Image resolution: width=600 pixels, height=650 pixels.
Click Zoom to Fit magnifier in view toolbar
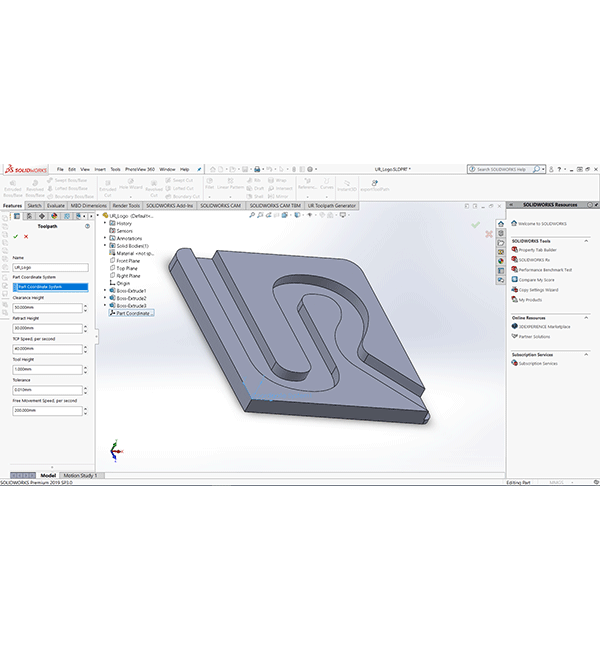pyautogui.click(x=252, y=215)
